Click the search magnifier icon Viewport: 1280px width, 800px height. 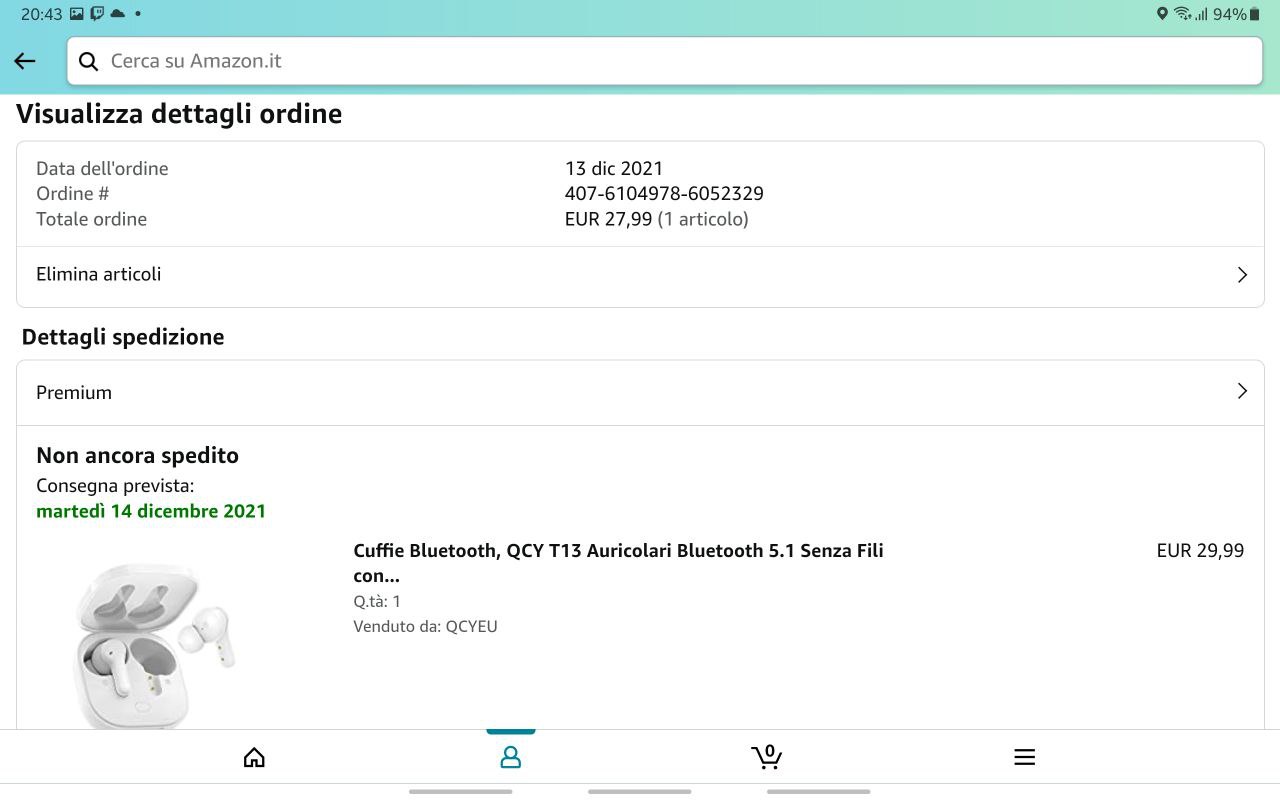coord(88,61)
